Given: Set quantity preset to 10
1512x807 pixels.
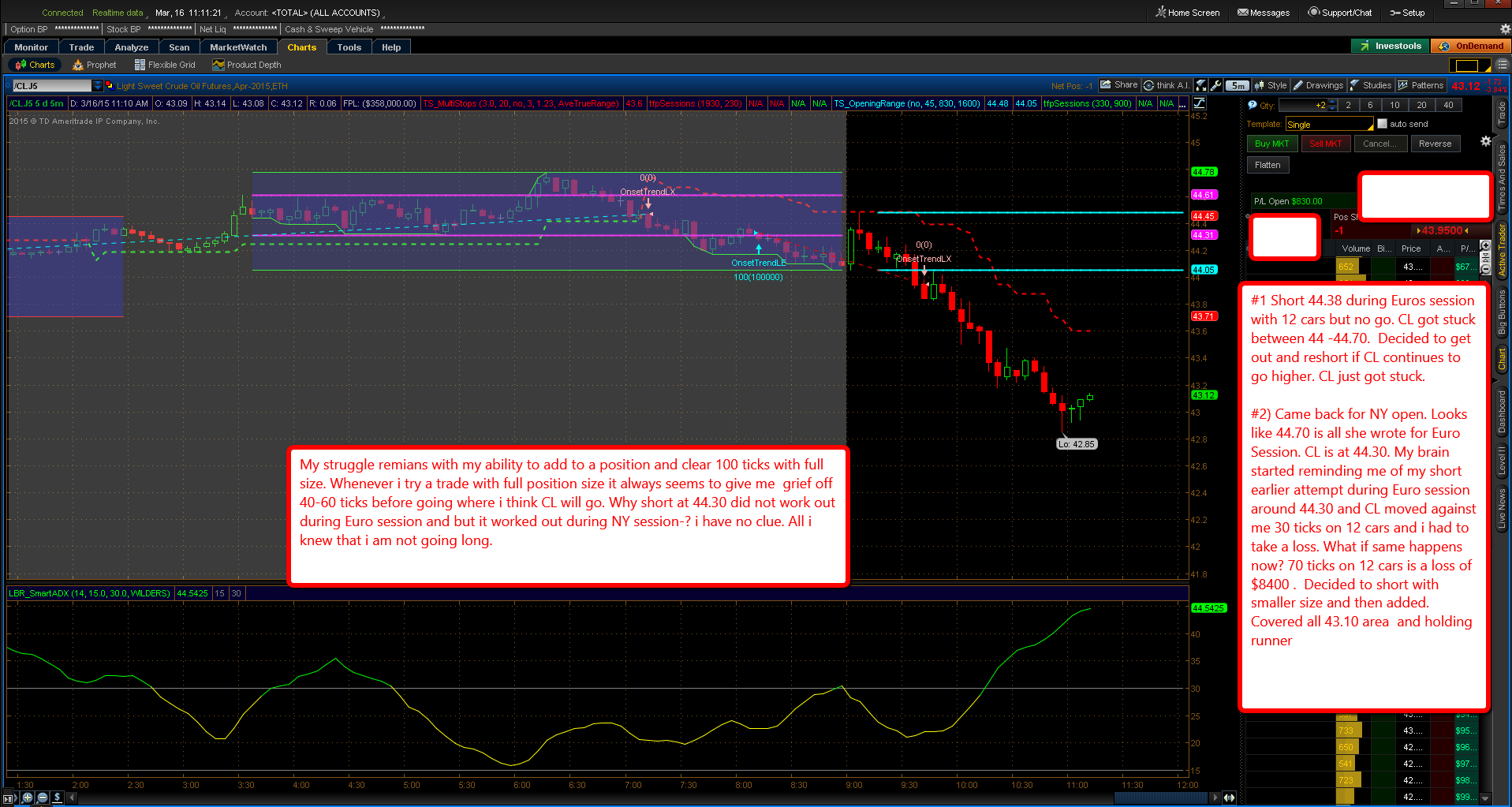Looking at the screenshot, I should coord(1394,105).
